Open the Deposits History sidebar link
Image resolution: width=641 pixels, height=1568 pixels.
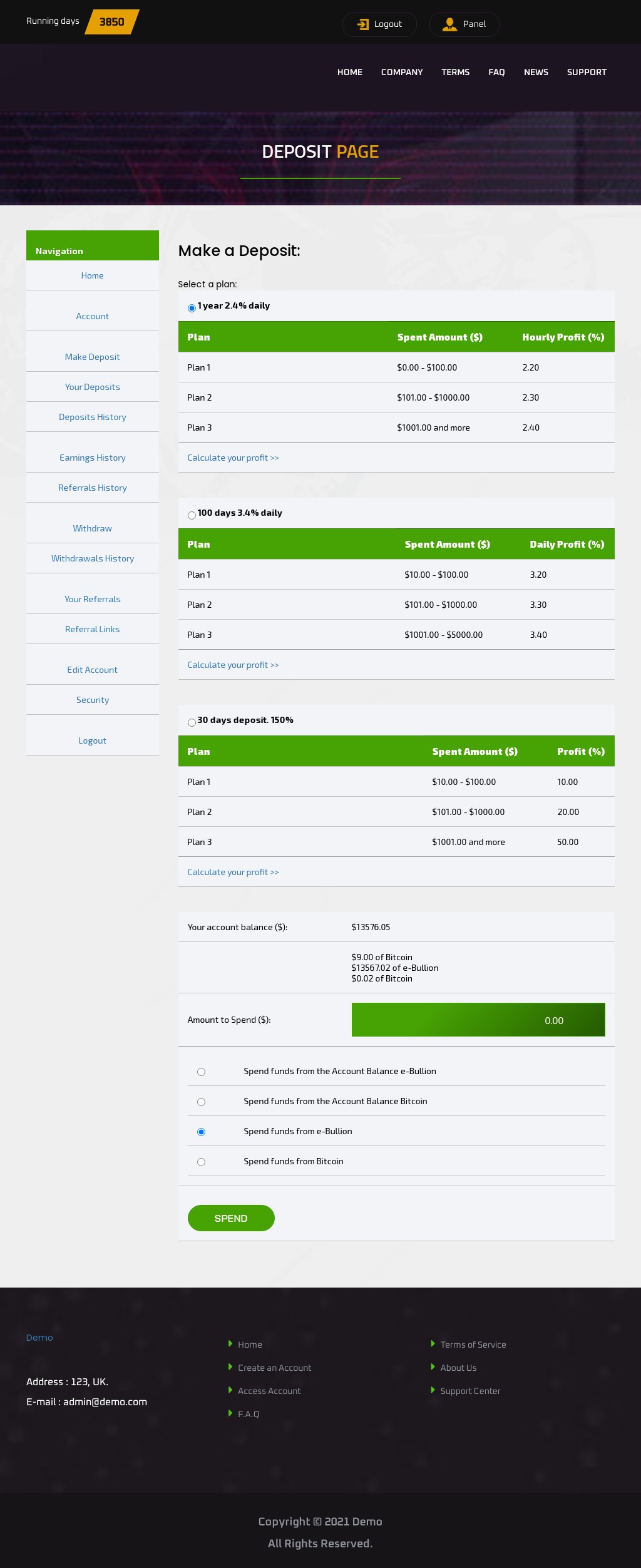[92, 417]
